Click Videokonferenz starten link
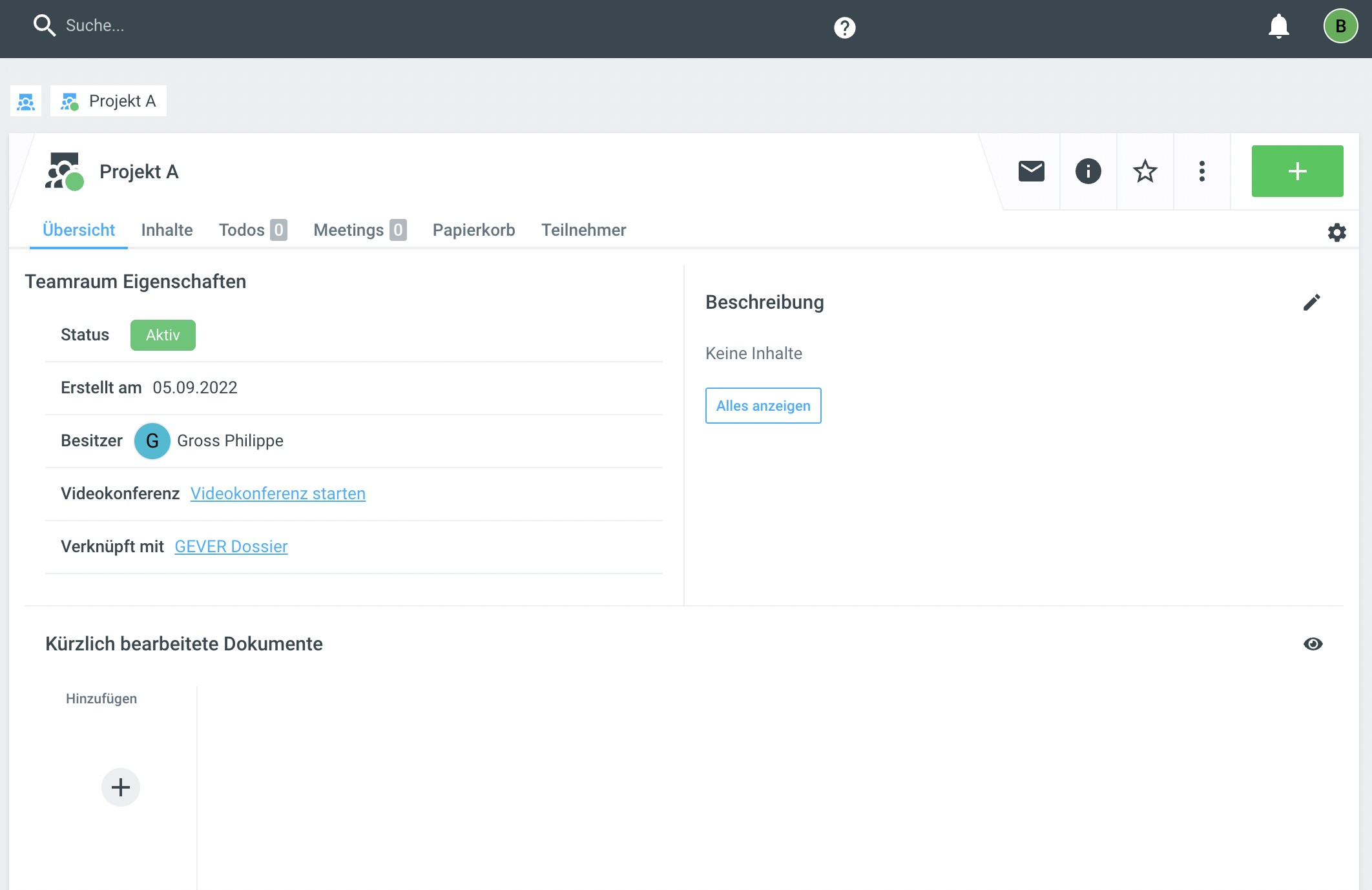 (278, 494)
